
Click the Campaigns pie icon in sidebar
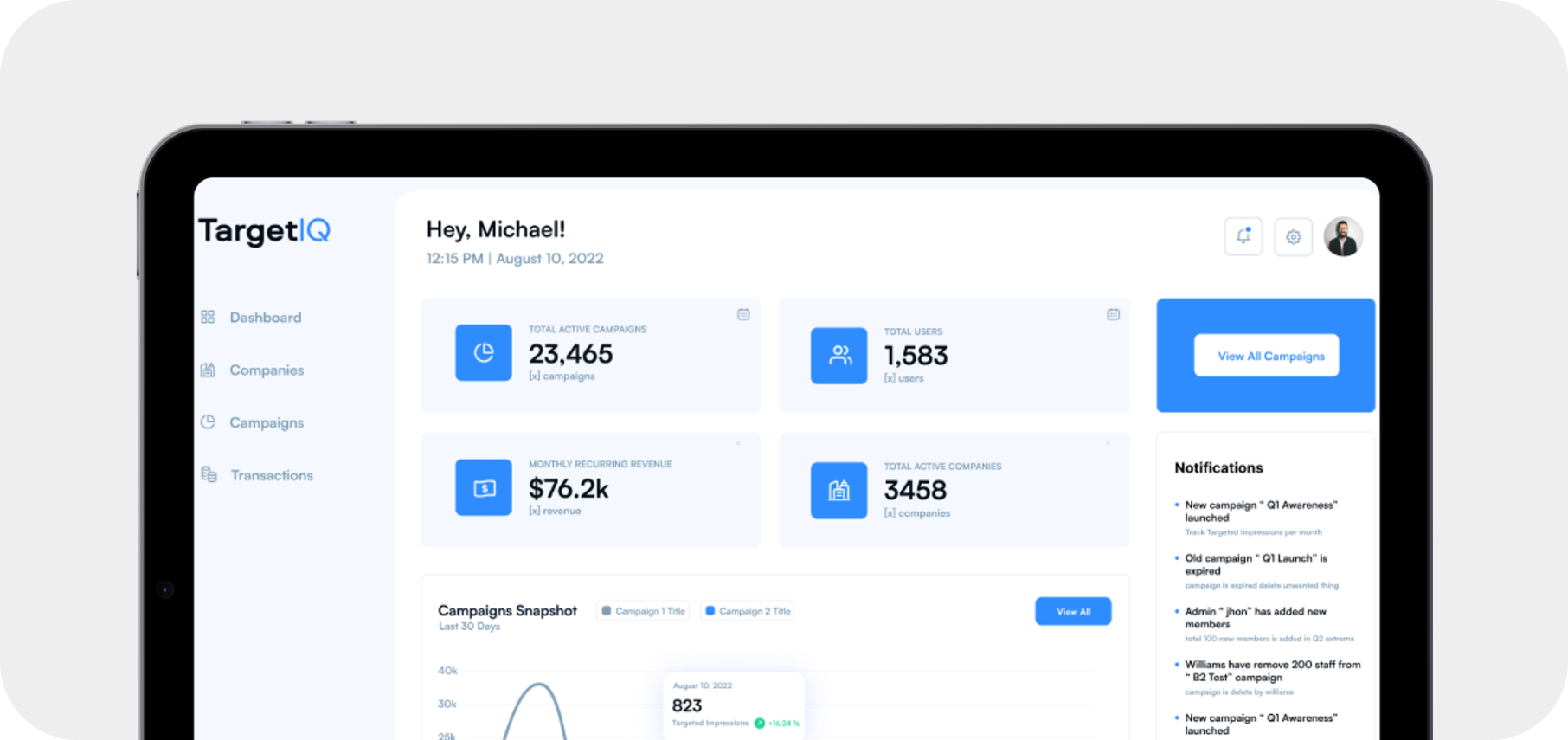click(x=208, y=422)
